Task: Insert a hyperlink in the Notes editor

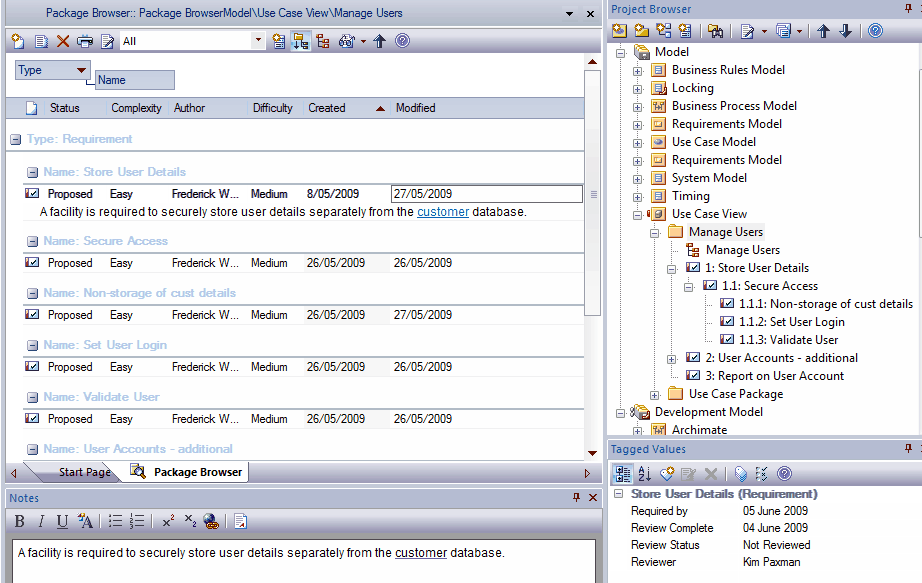Action: click(211, 521)
